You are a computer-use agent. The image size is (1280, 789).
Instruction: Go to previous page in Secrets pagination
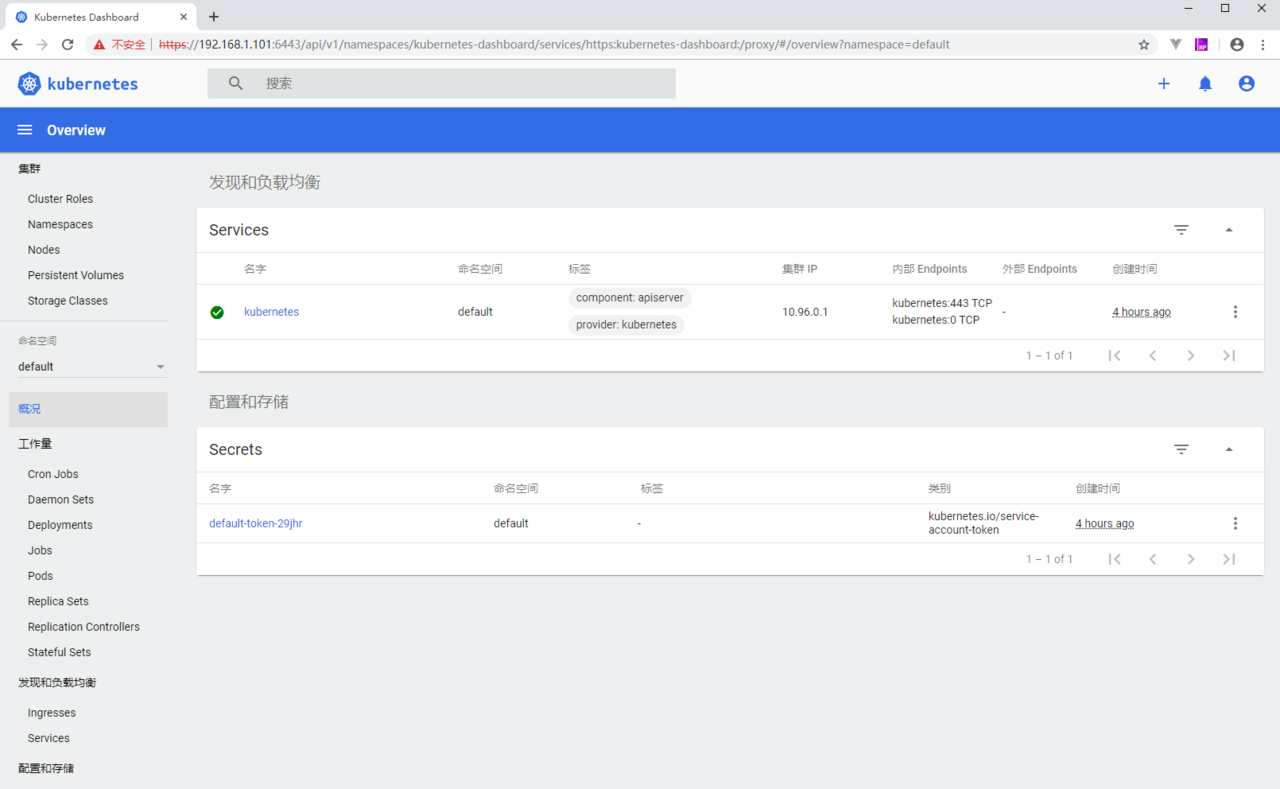[1153, 559]
